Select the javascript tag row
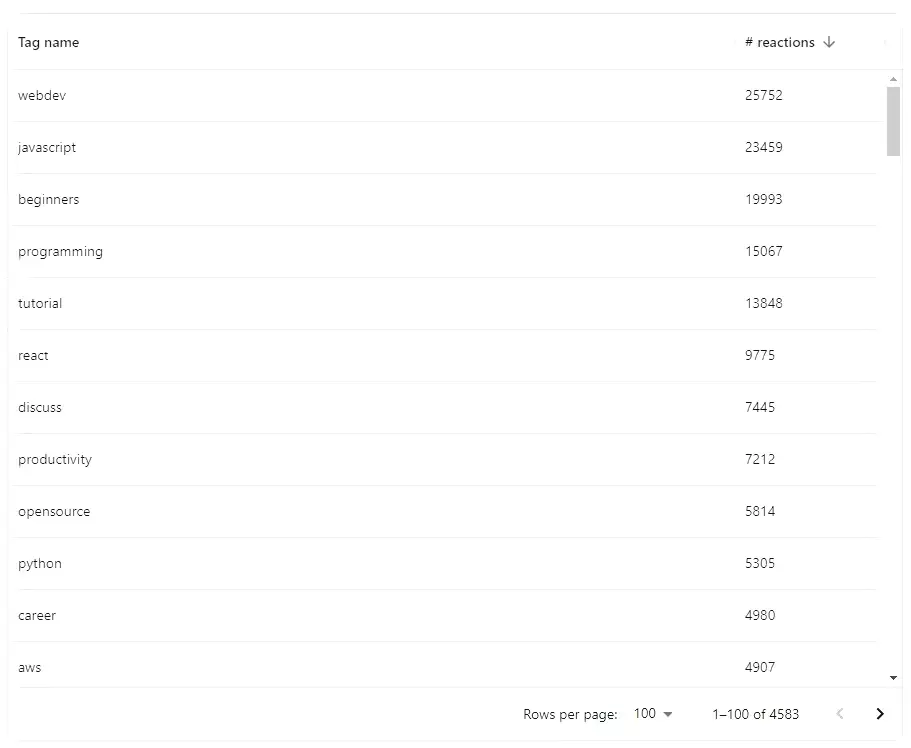The height and width of the screenshot is (748, 911). point(47,147)
